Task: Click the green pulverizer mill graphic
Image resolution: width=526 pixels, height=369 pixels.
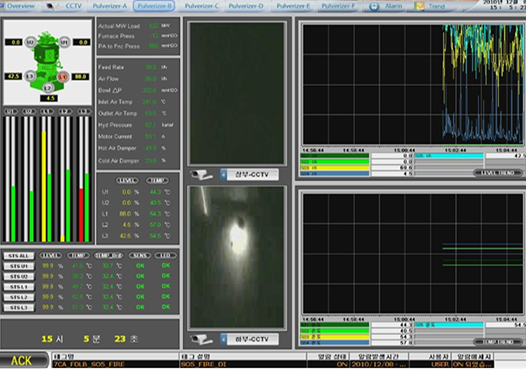Action: (x=48, y=60)
